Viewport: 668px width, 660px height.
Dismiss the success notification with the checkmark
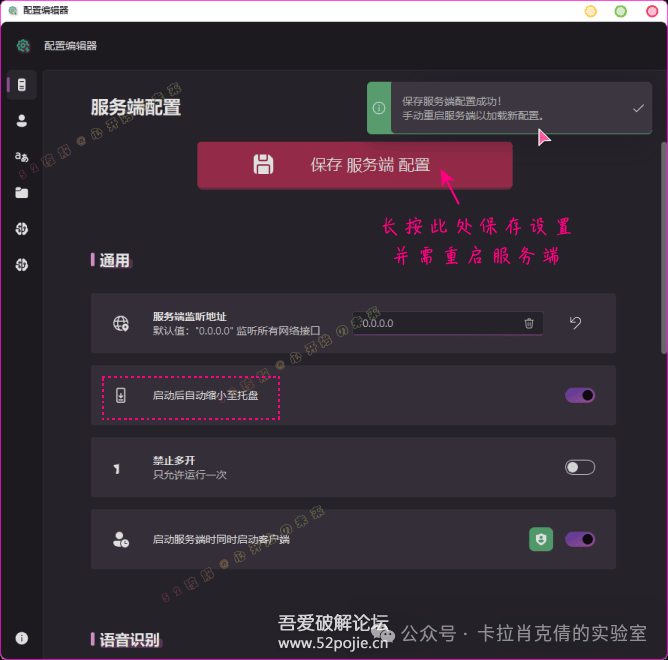pos(638,108)
